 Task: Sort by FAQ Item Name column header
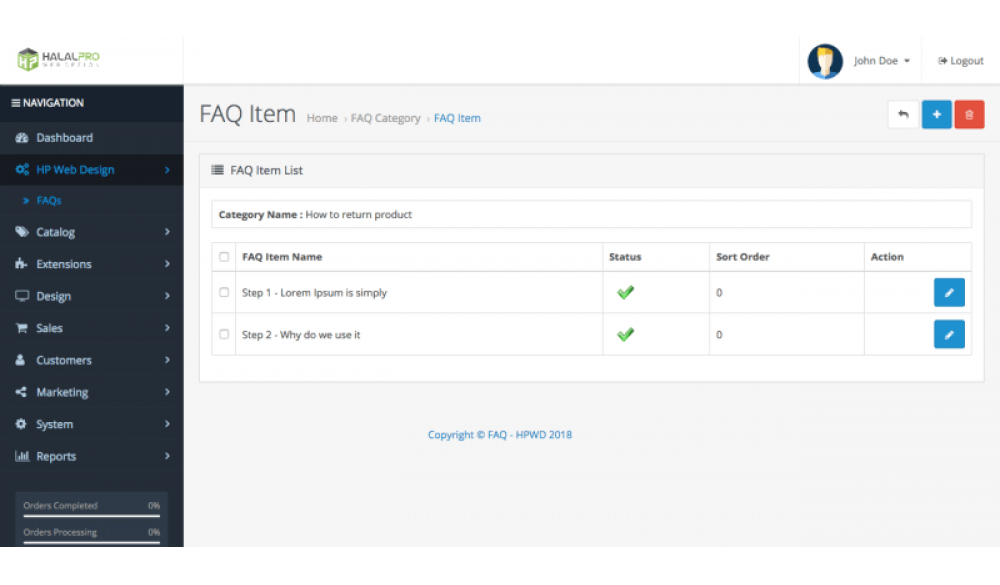pos(282,257)
